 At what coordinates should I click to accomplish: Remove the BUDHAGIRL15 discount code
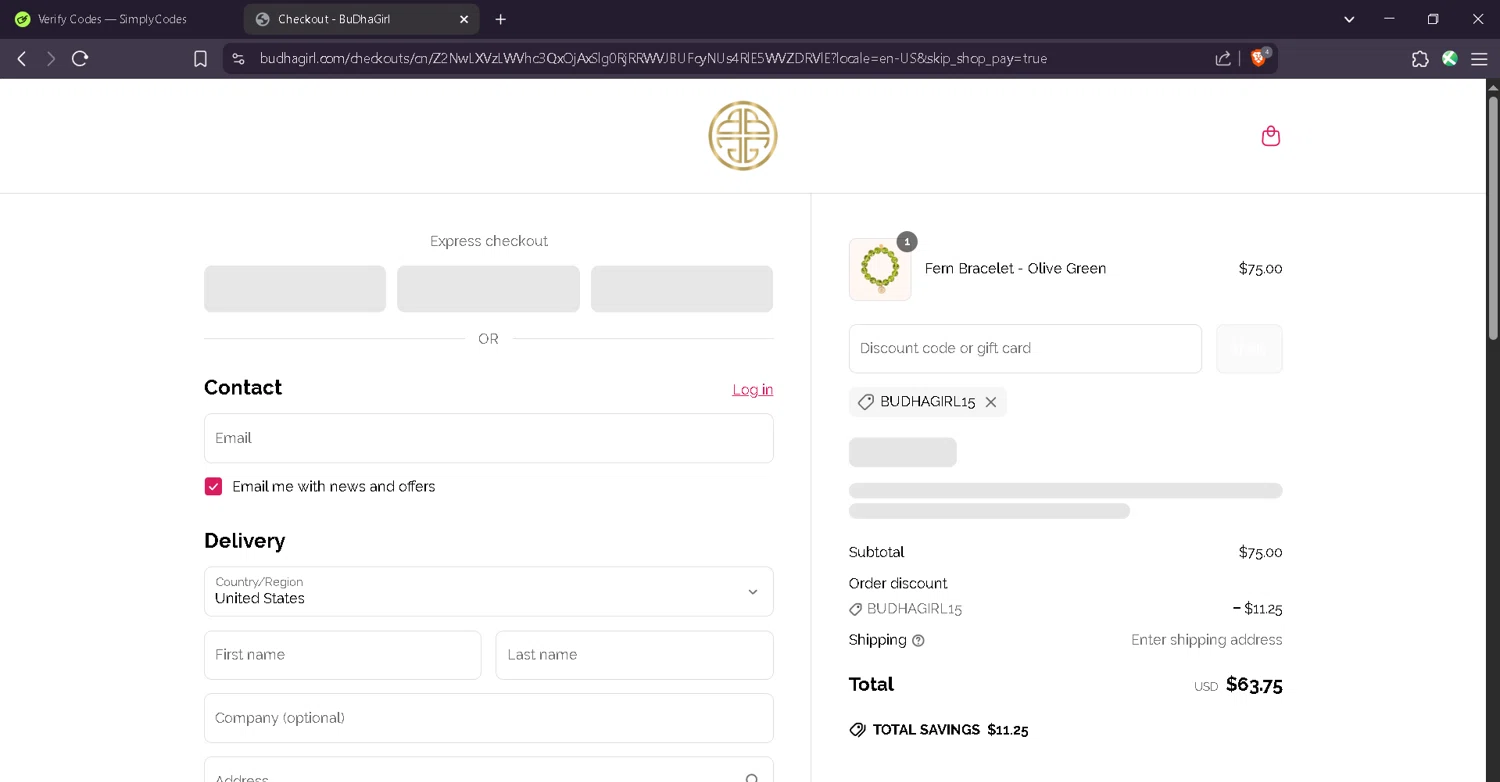[x=991, y=402]
